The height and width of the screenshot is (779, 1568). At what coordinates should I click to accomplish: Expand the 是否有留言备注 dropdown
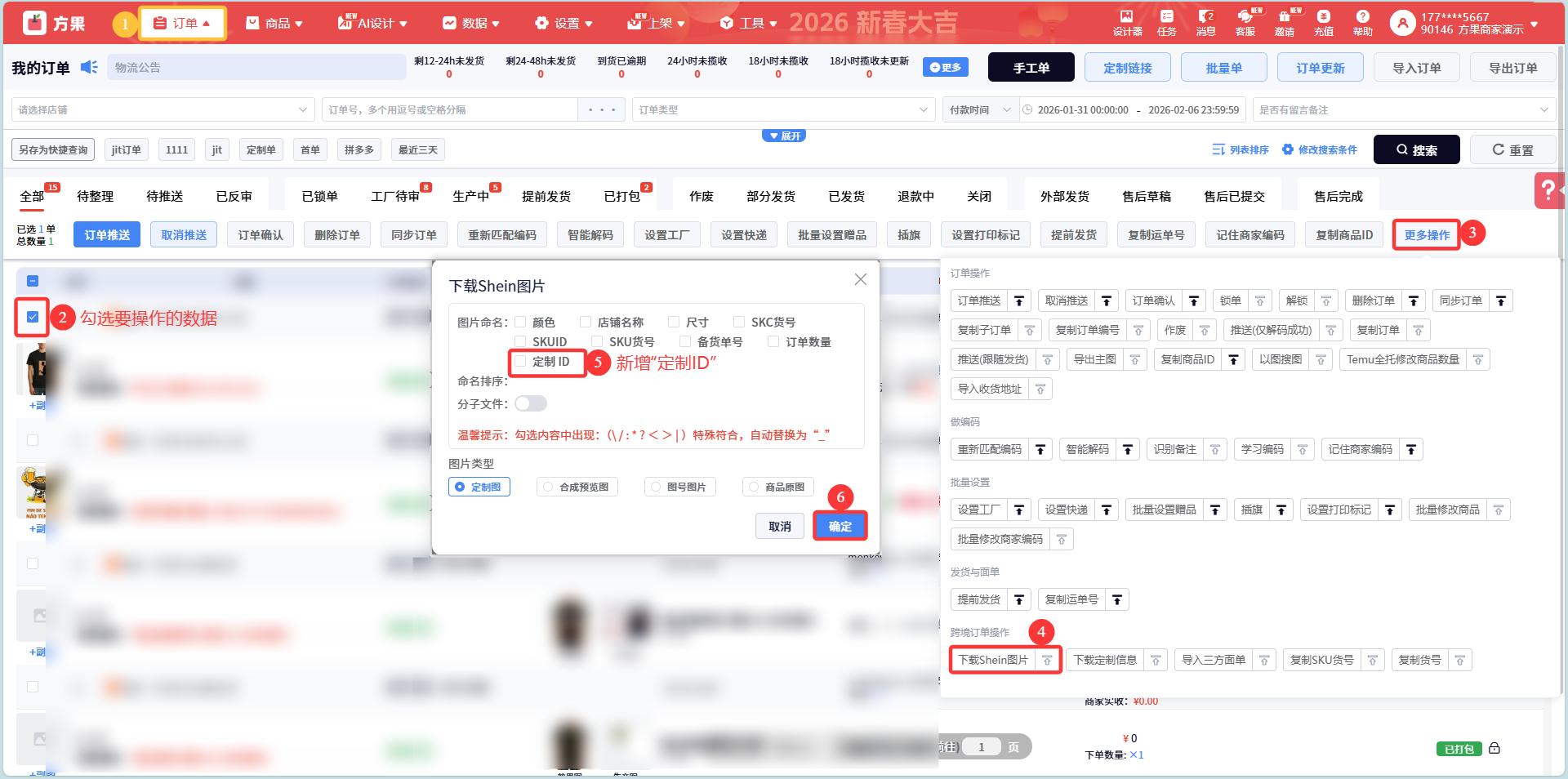(x=1403, y=109)
